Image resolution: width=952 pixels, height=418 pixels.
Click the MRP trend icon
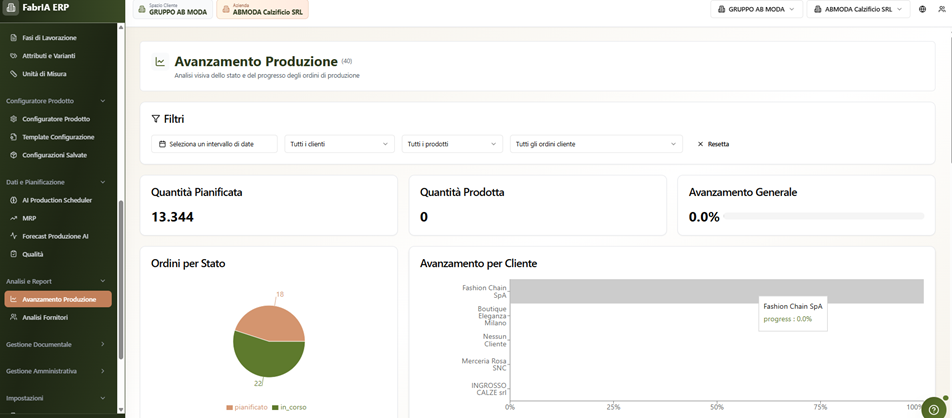pos(13,218)
